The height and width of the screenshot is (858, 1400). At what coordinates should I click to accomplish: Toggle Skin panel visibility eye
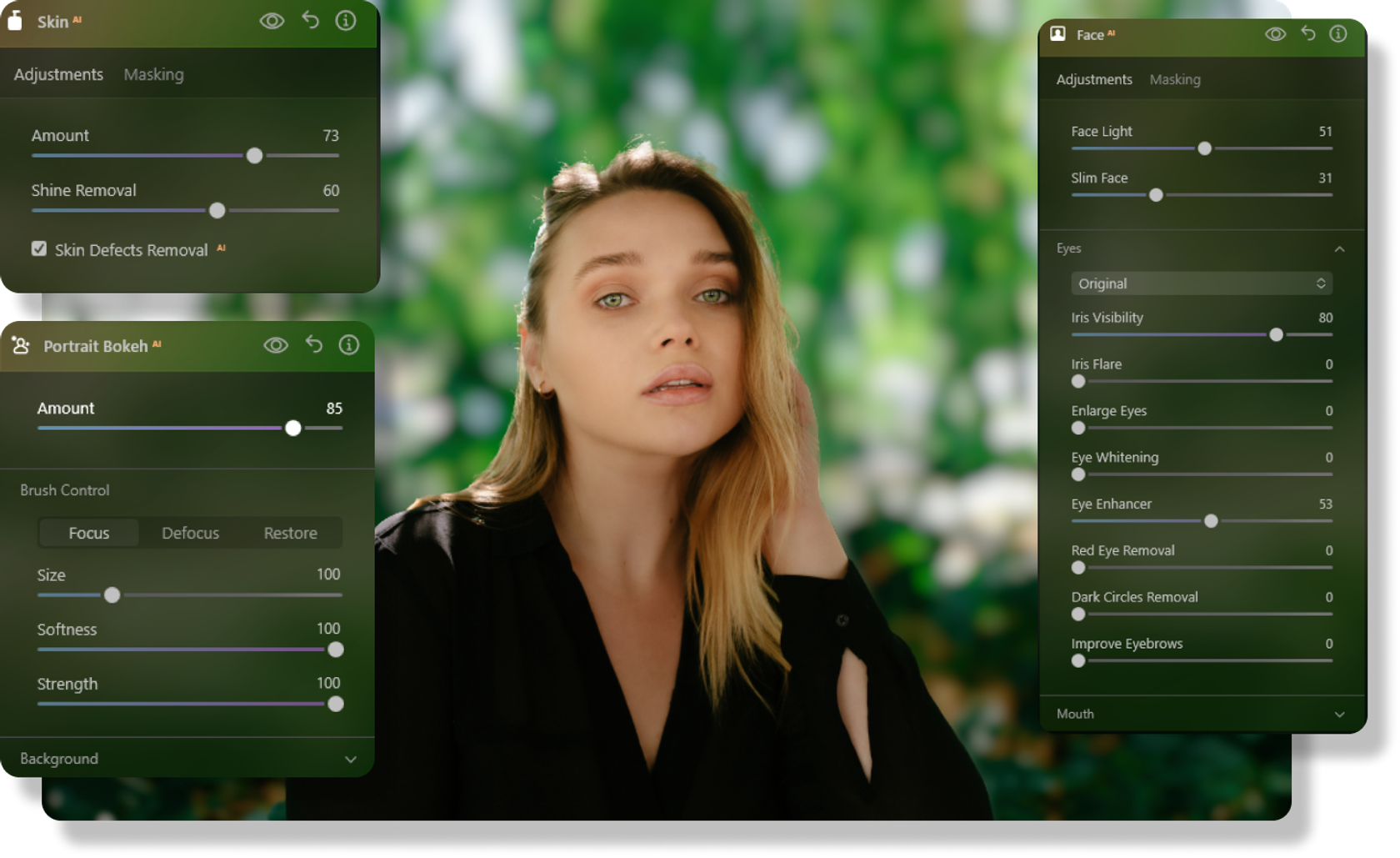click(x=272, y=21)
